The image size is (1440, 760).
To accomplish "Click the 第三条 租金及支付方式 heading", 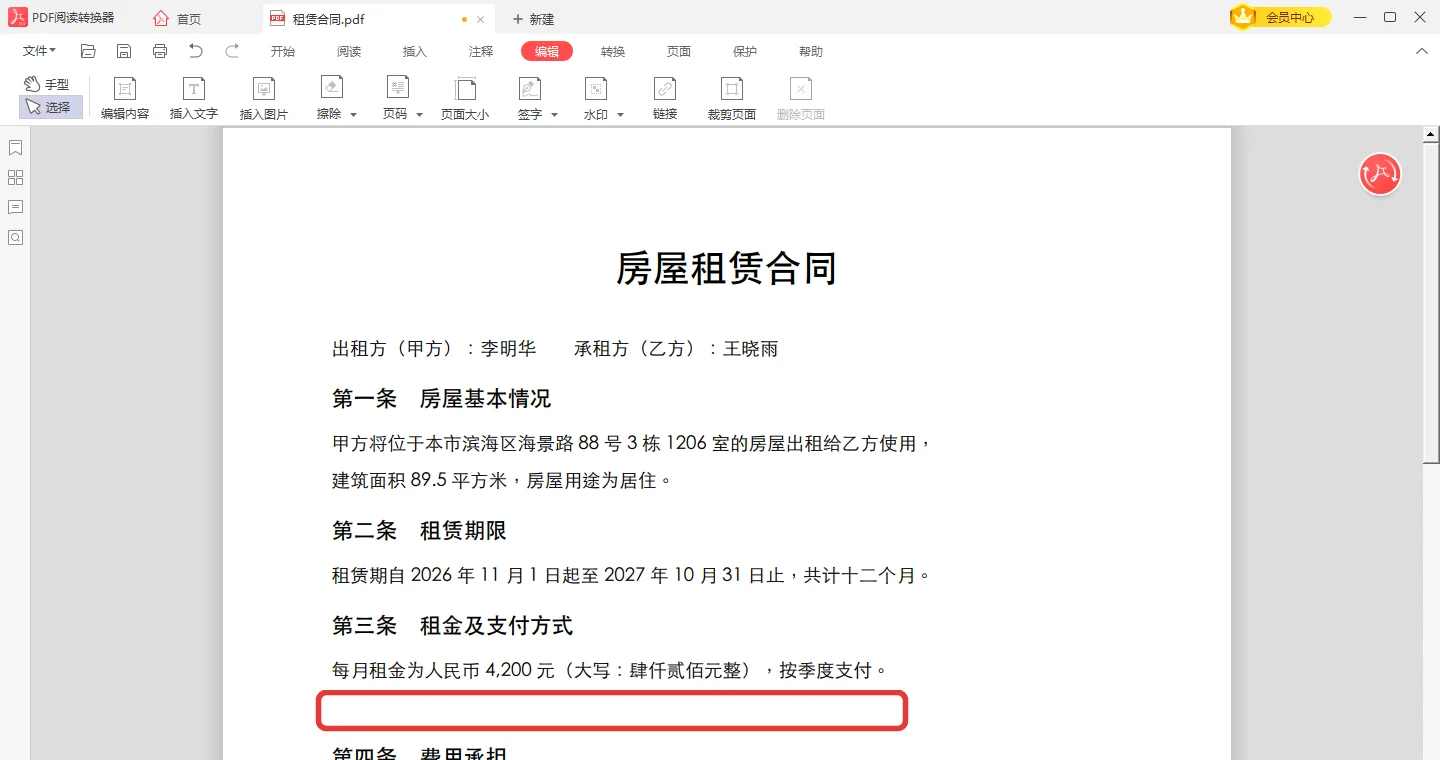I will click(x=453, y=626).
